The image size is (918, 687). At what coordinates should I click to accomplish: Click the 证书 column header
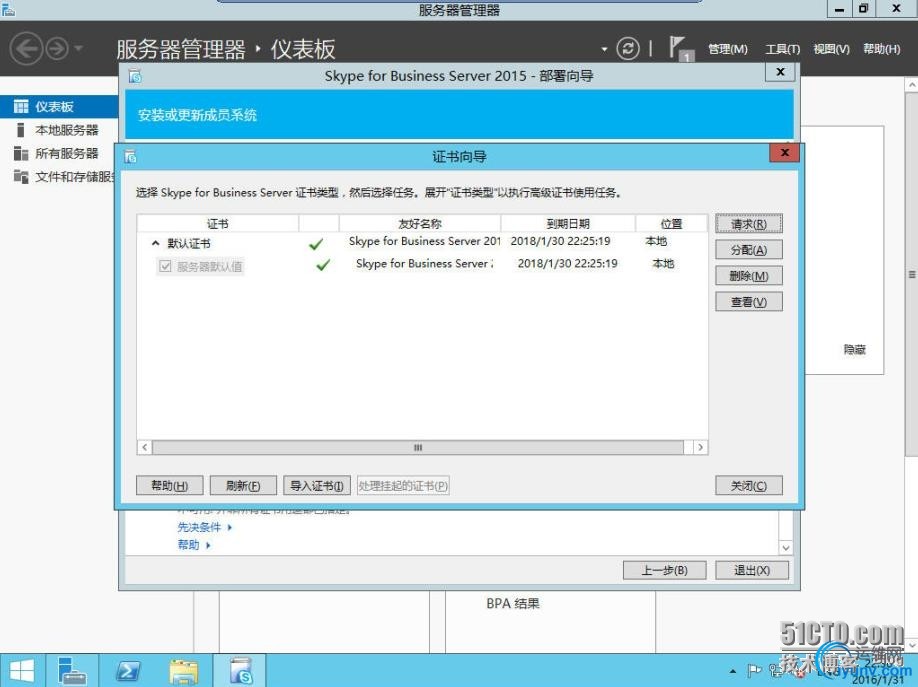point(218,224)
